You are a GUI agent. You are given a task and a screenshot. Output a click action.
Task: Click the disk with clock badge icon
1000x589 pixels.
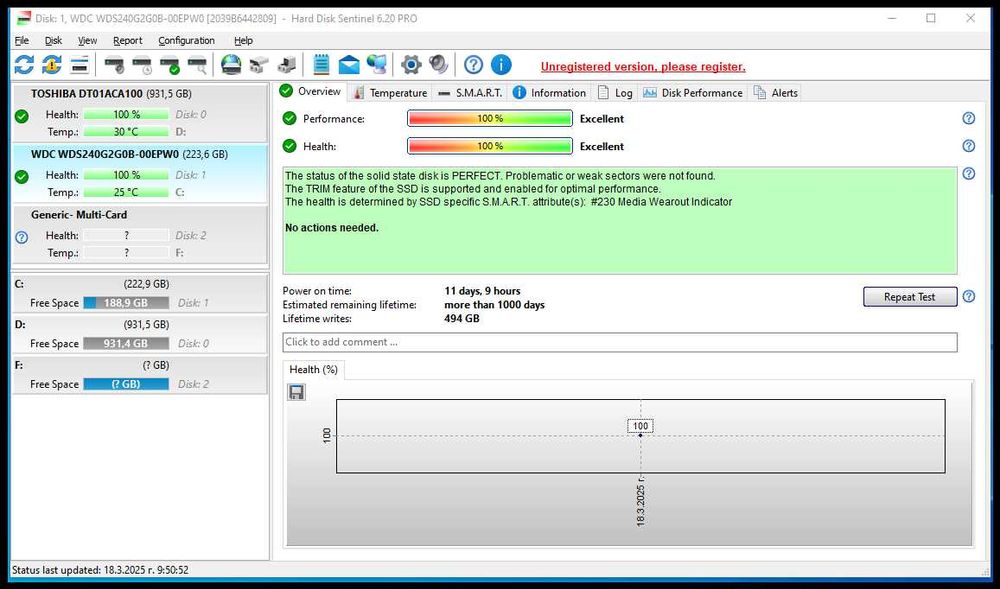point(142,64)
